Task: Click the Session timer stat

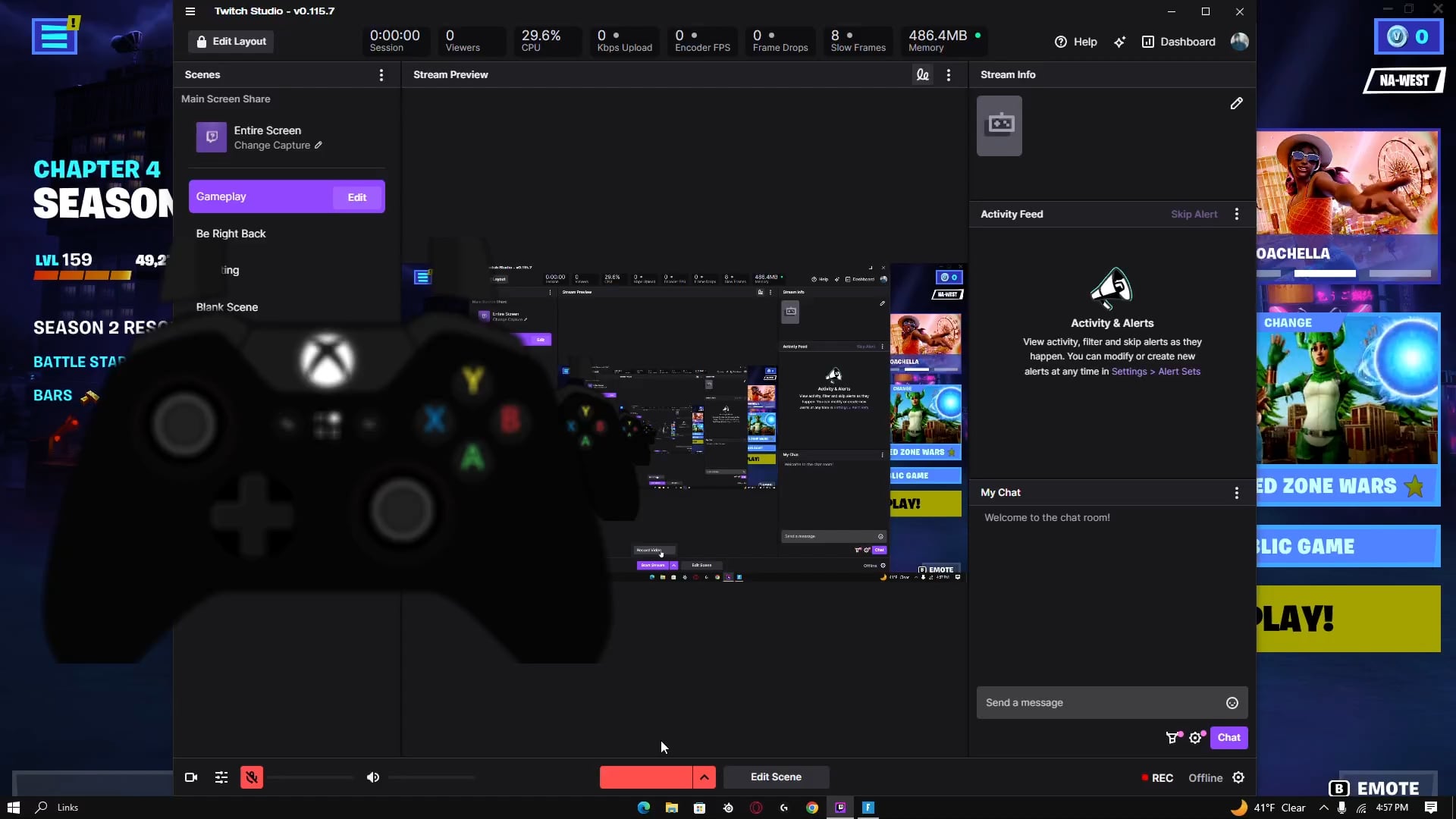Action: click(x=395, y=41)
